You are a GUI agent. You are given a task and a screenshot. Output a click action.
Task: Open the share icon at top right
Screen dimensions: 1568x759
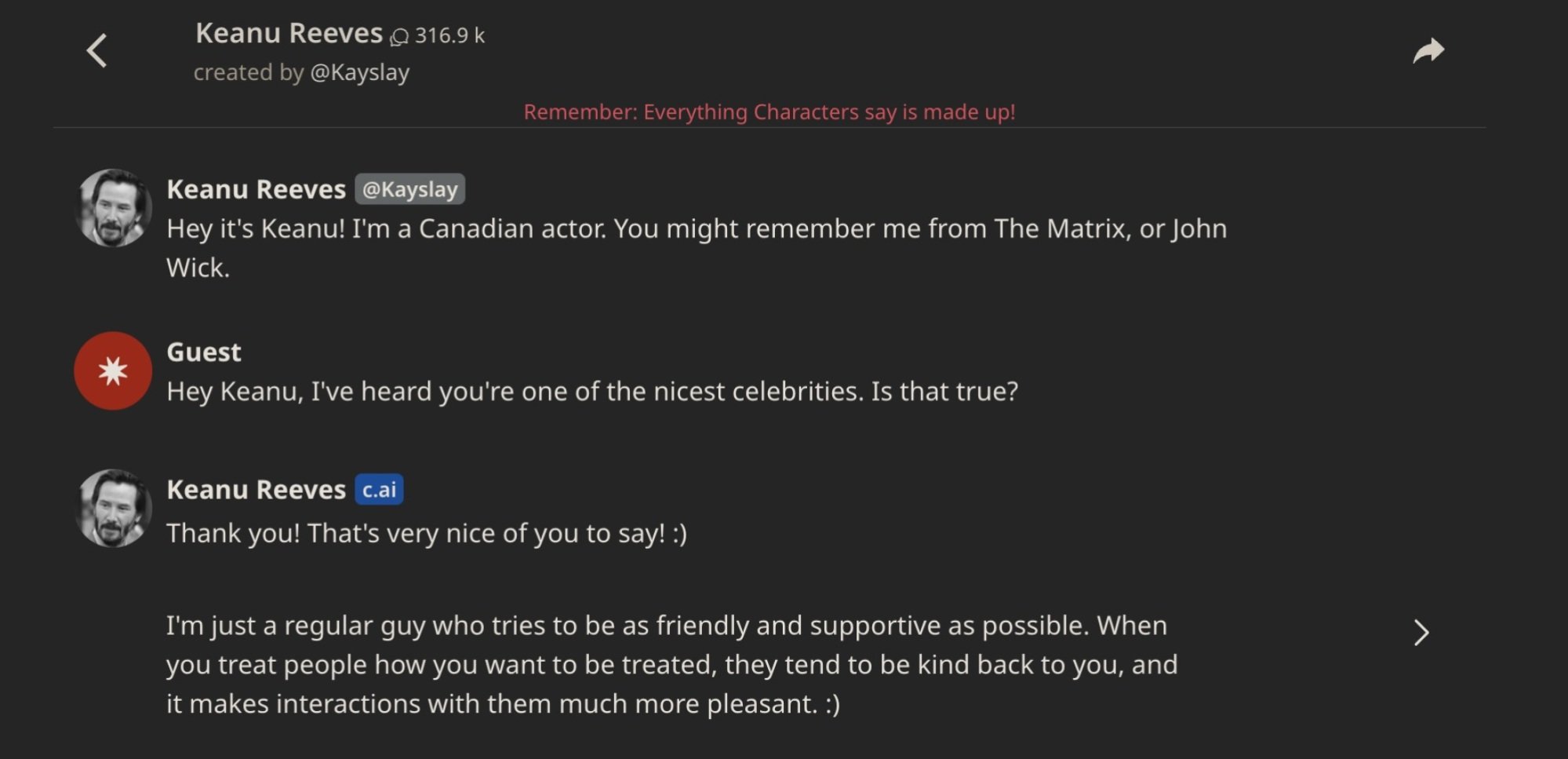point(1429,49)
